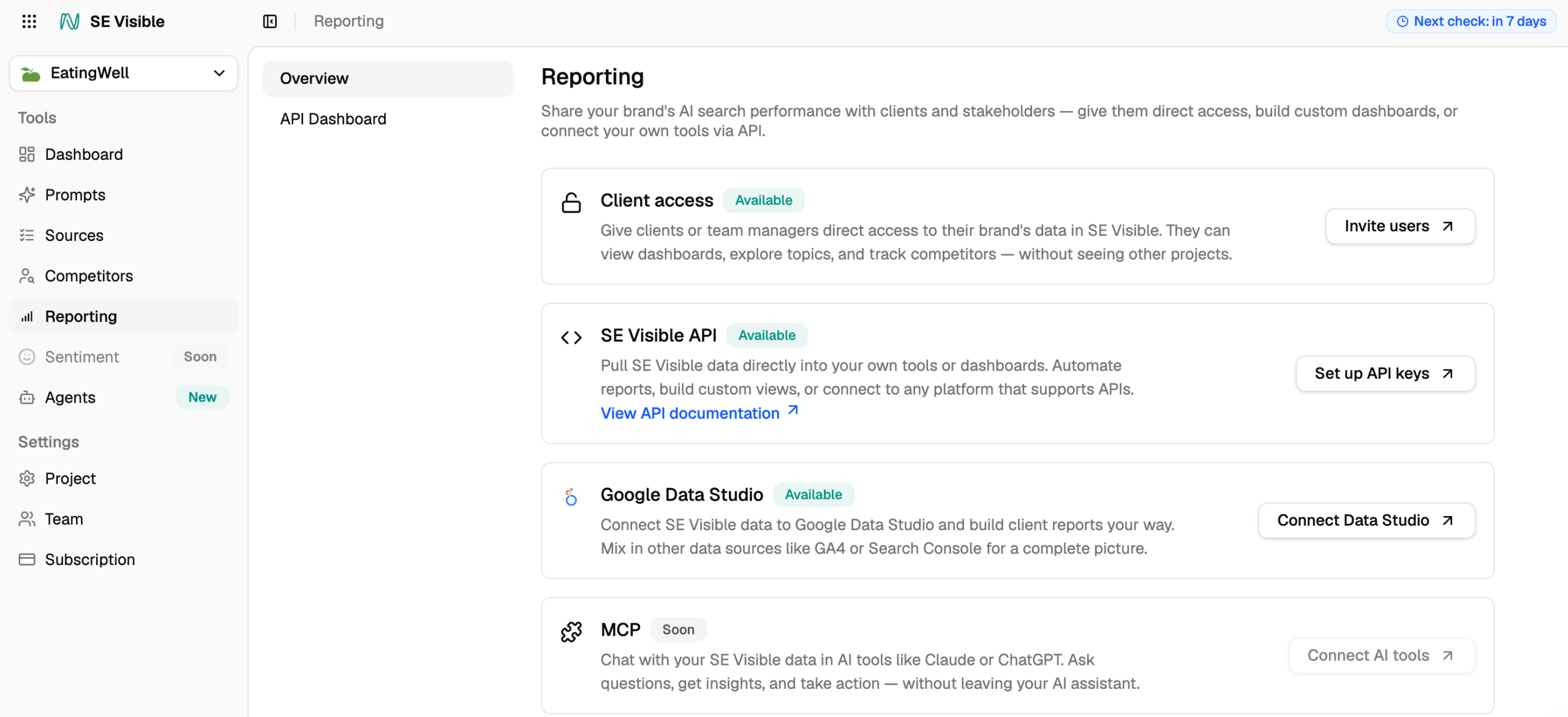Click the Invite users button
Screen dimensions: 1568x717
(x=1400, y=226)
